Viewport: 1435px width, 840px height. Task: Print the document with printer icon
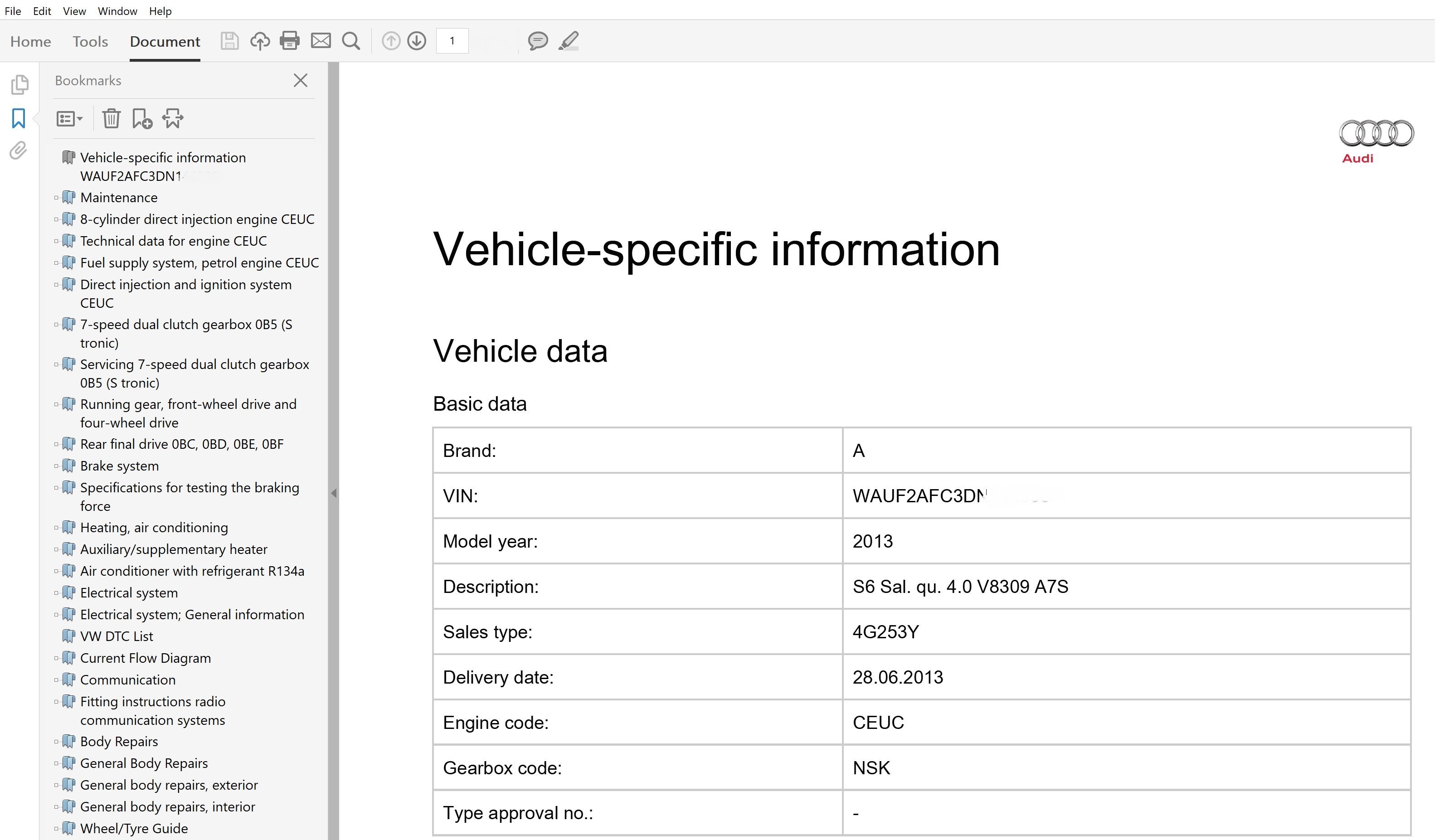[290, 41]
